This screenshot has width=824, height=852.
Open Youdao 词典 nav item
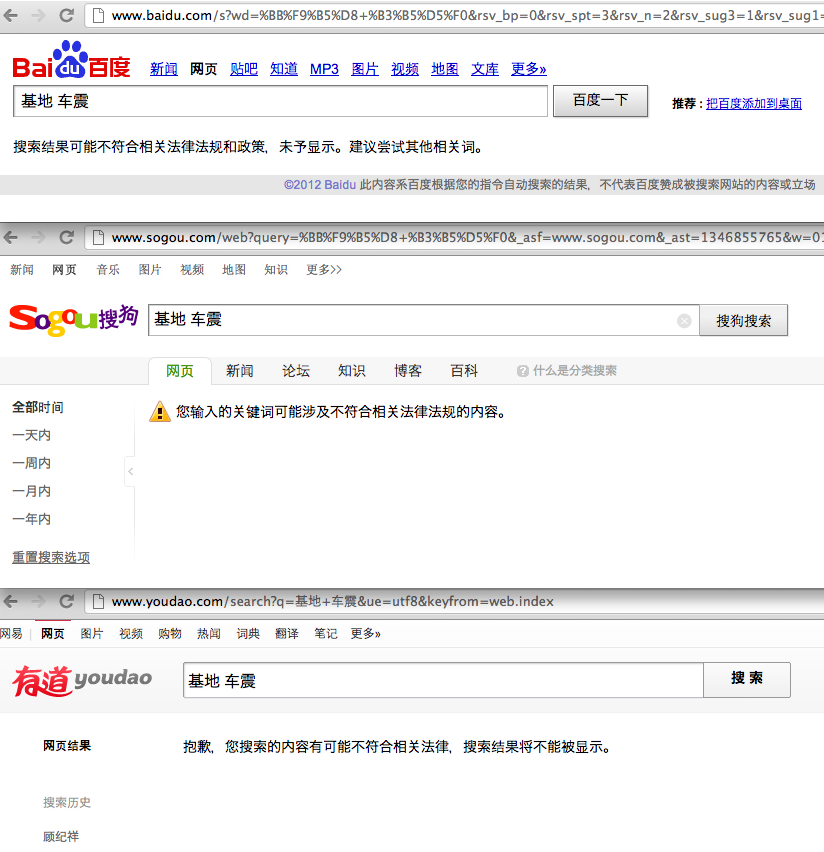coord(248,634)
